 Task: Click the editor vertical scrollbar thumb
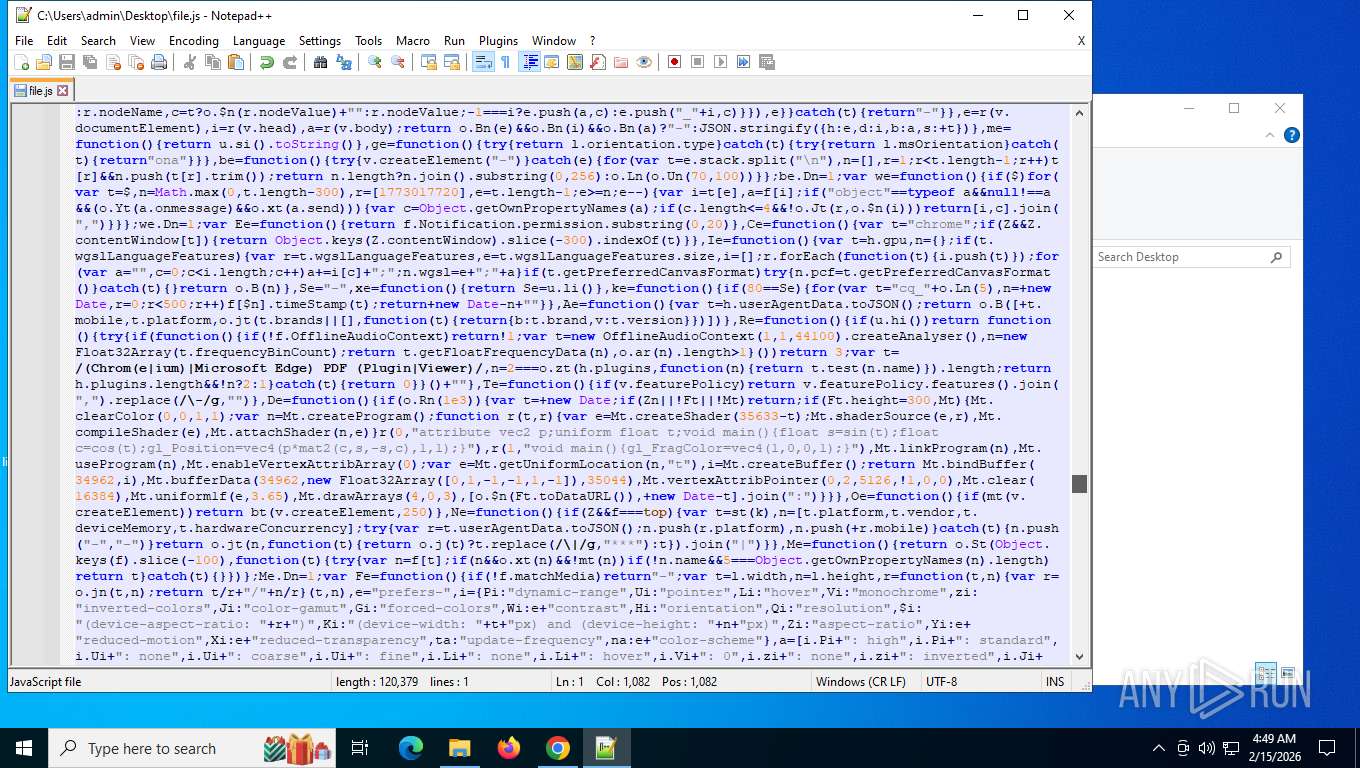[1079, 484]
